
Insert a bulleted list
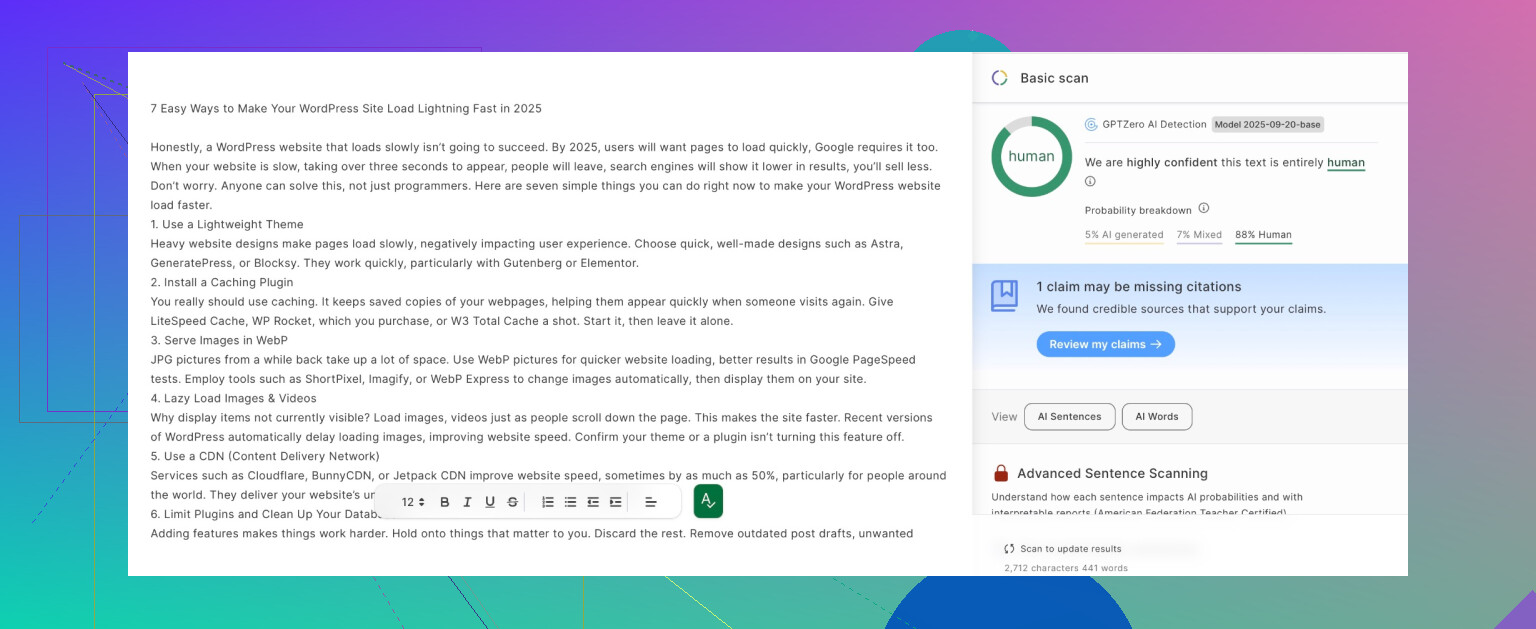tap(570, 502)
